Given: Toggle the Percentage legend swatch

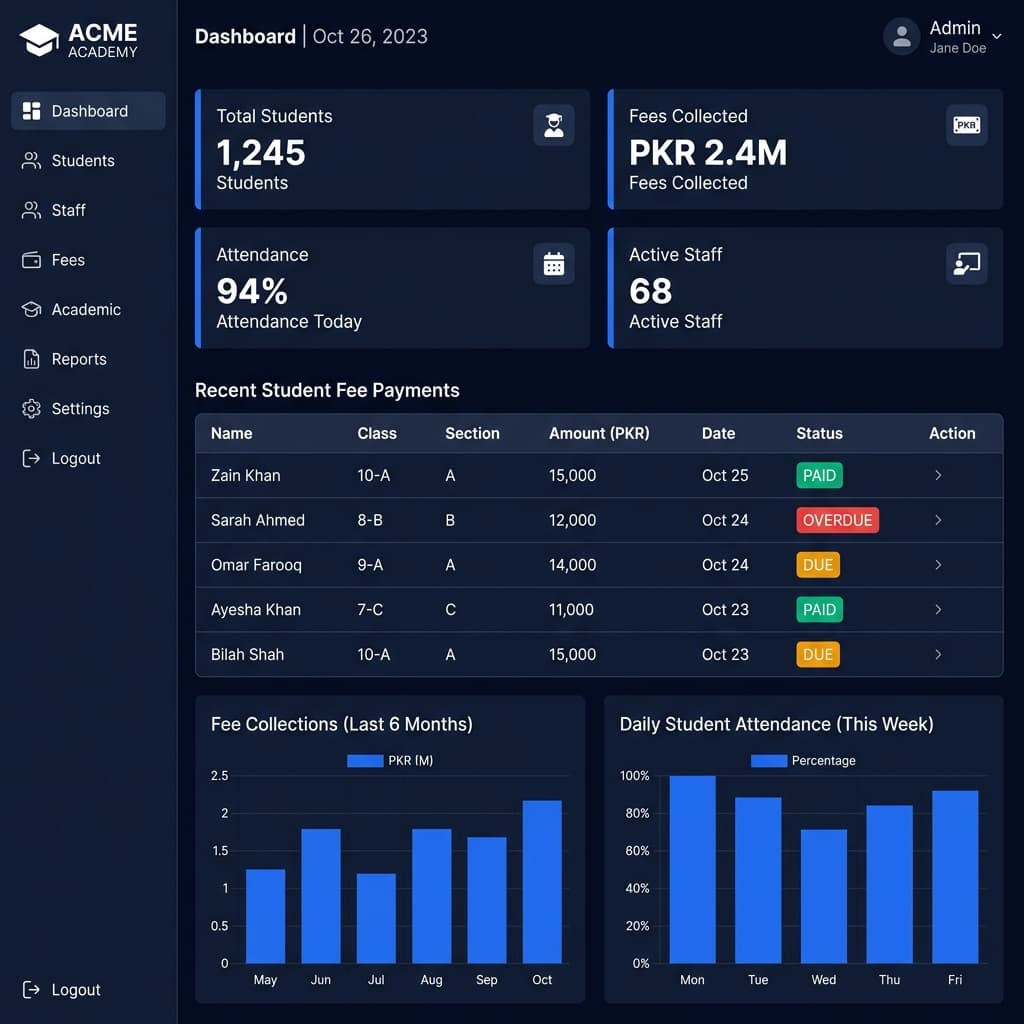Looking at the screenshot, I should pyautogui.click(x=769, y=761).
